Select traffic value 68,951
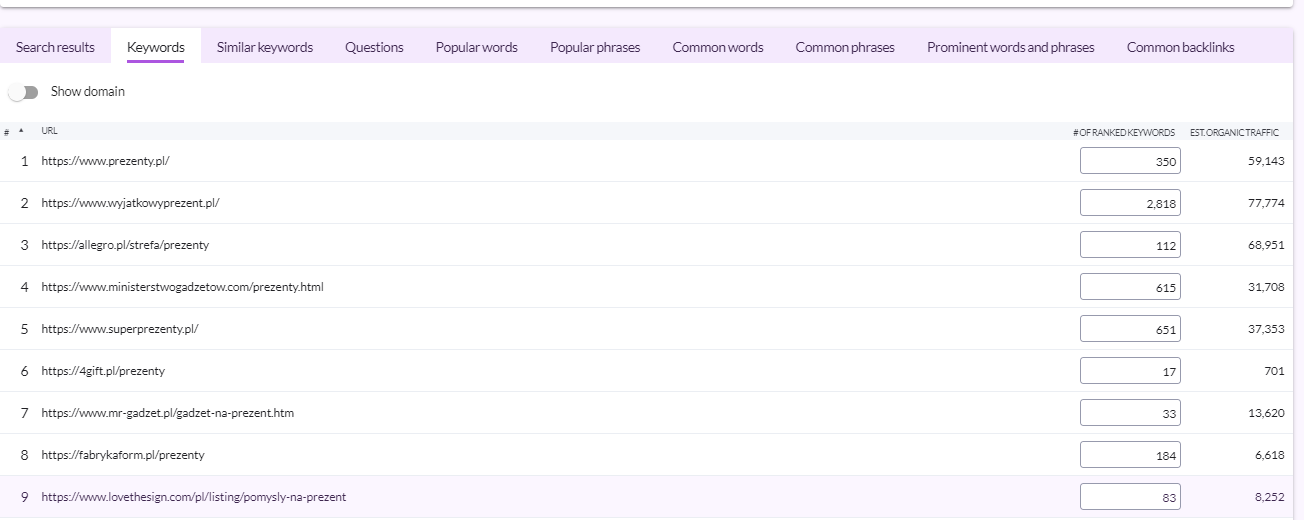 (x=1266, y=245)
